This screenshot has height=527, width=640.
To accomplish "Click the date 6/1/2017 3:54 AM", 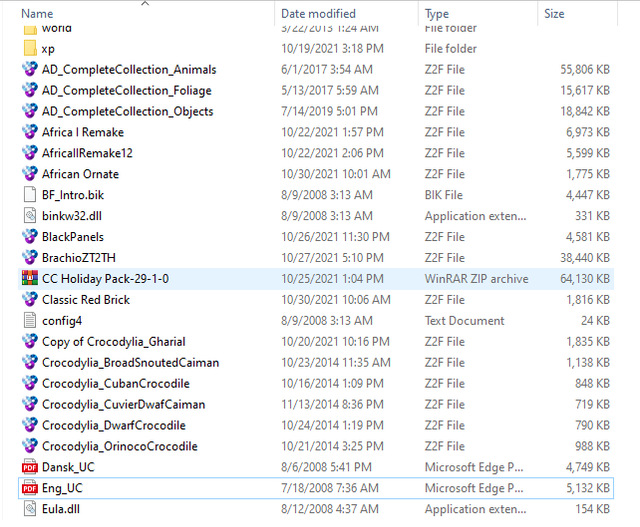I will (x=327, y=69).
